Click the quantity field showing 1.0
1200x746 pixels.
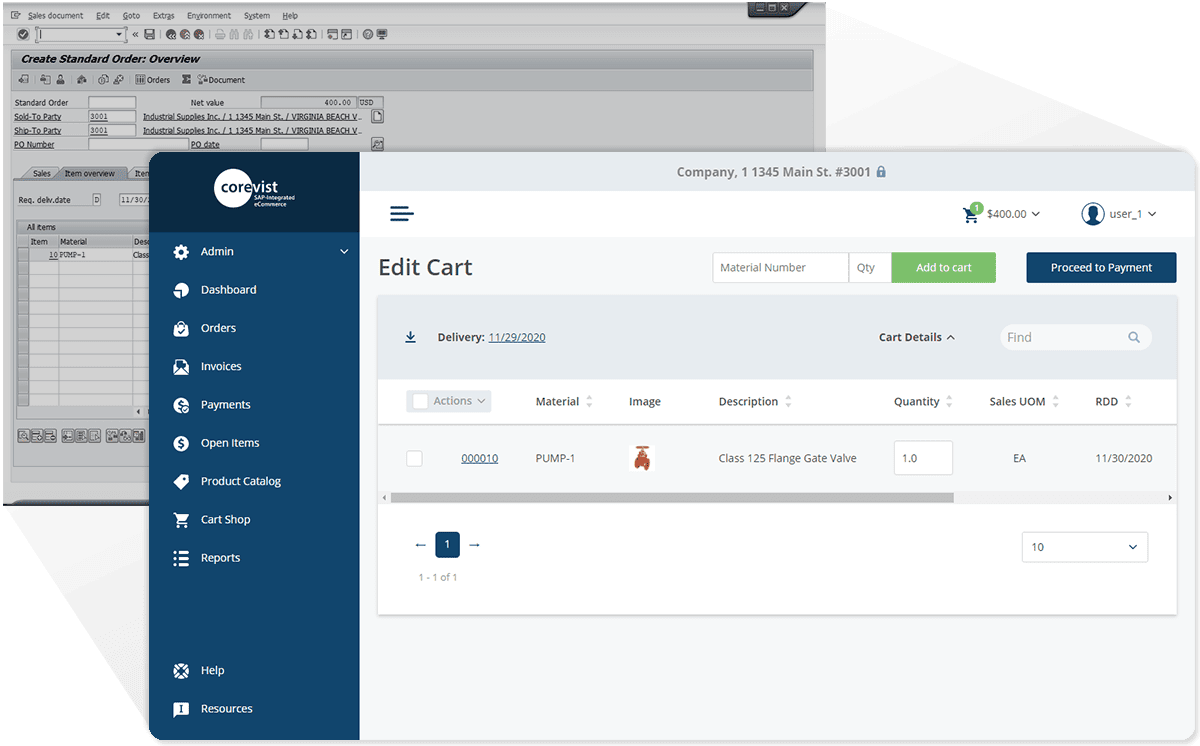coord(923,458)
